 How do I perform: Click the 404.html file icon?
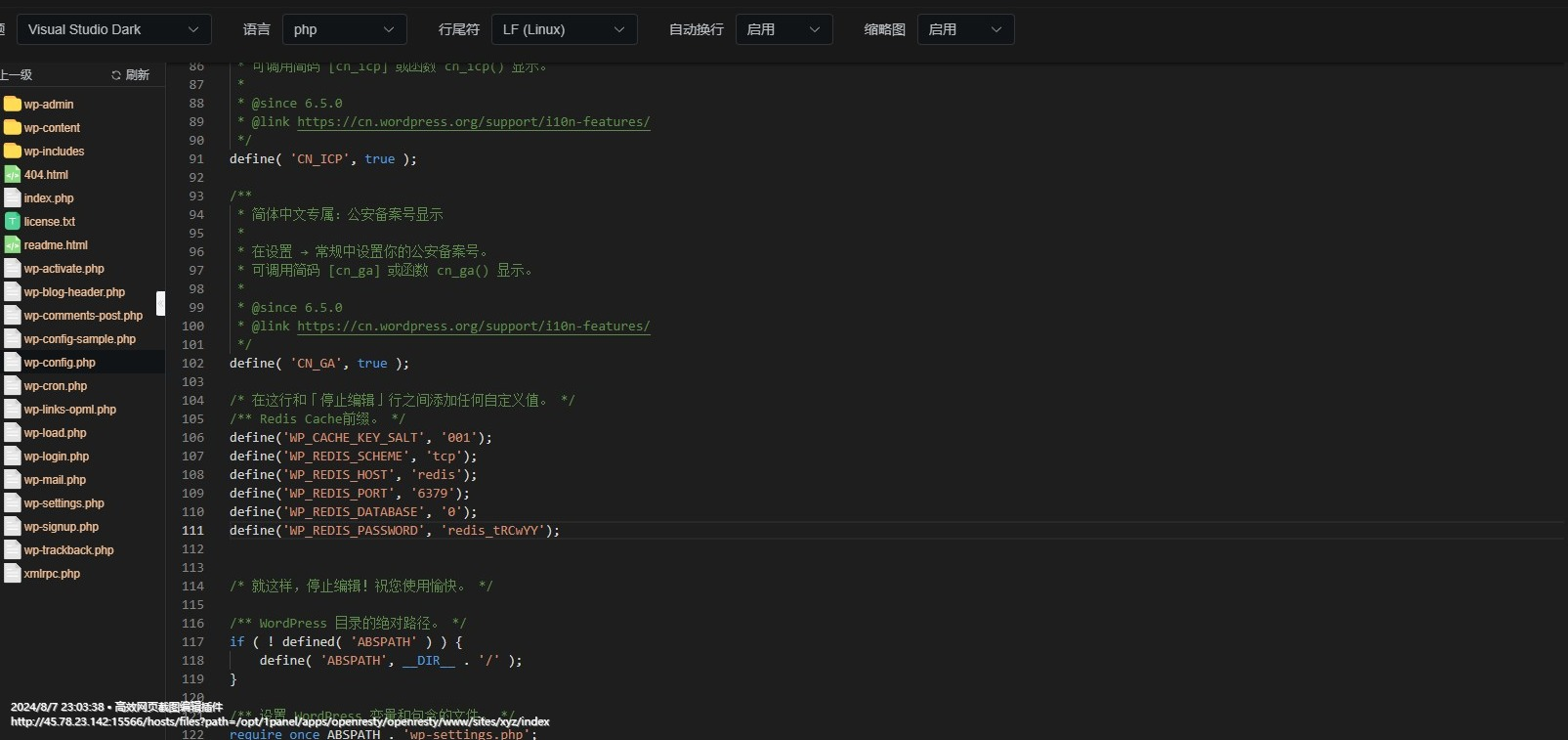13,174
